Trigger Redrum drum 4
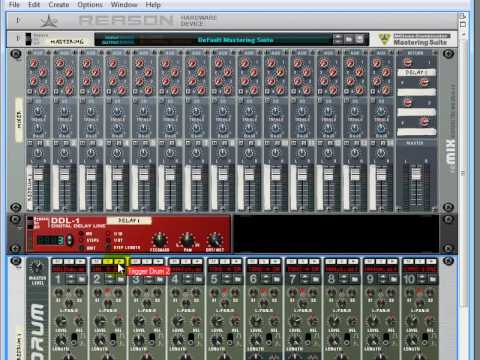480x360 pixels. point(197,261)
